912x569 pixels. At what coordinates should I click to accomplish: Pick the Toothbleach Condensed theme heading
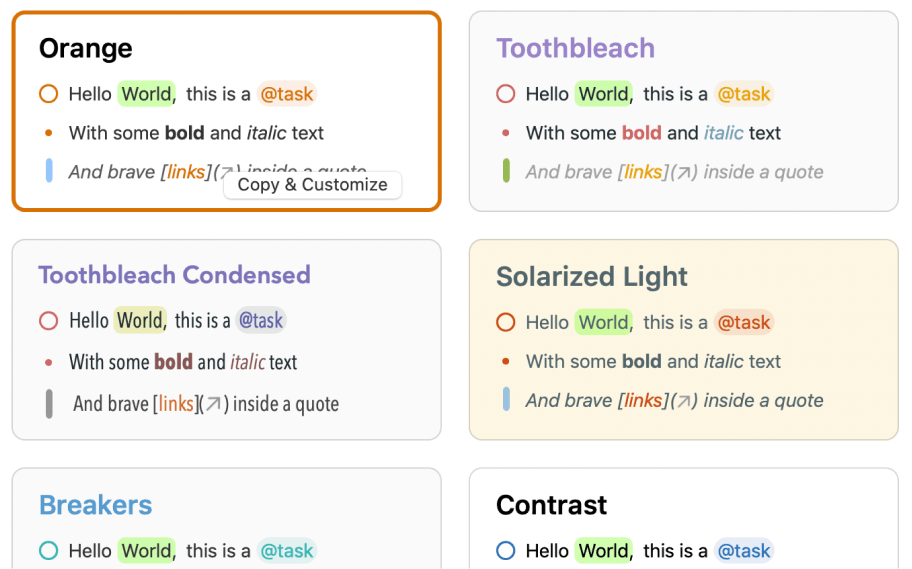[x=174, y=275]
